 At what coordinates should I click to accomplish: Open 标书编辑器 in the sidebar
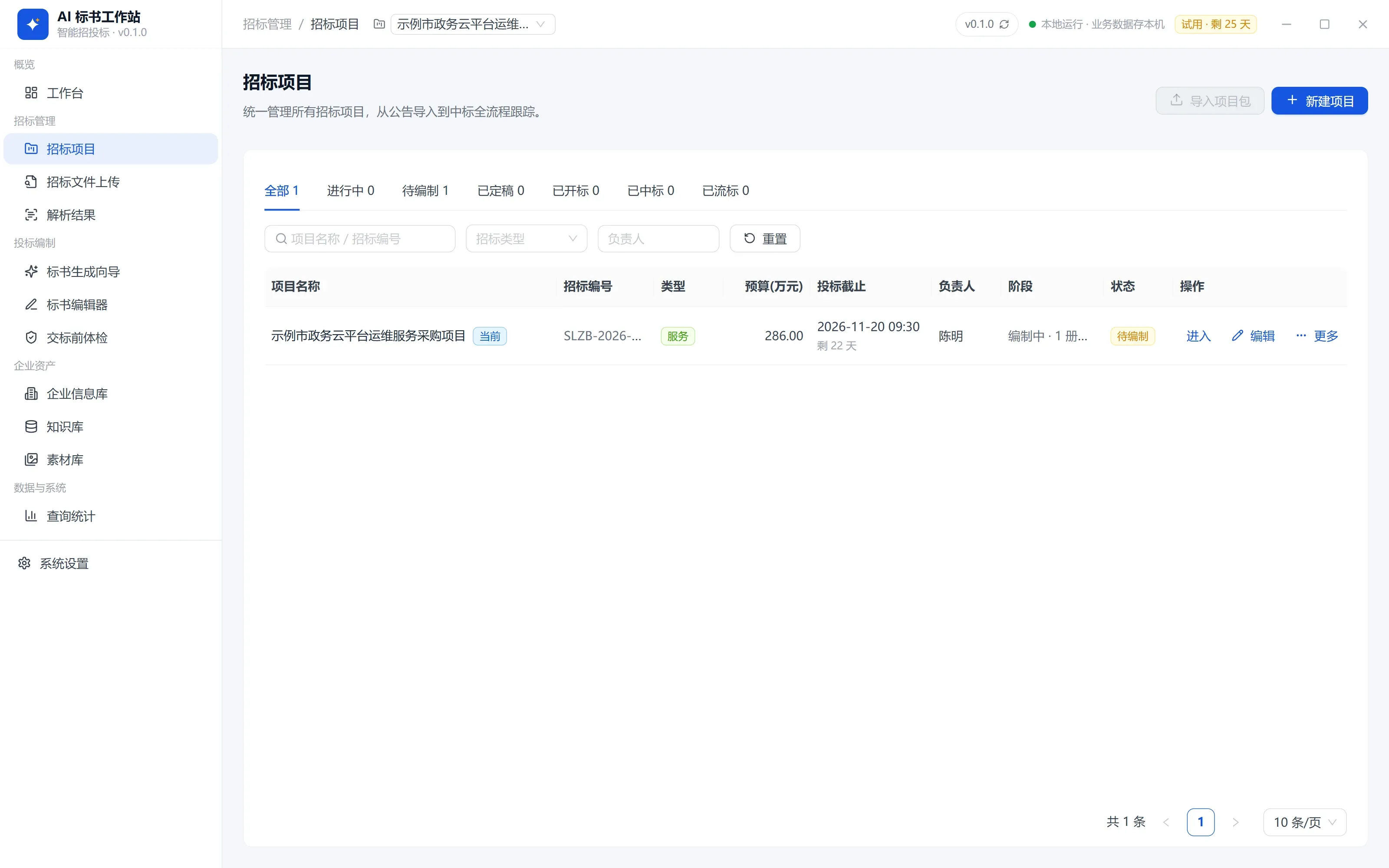click(111, 305)
